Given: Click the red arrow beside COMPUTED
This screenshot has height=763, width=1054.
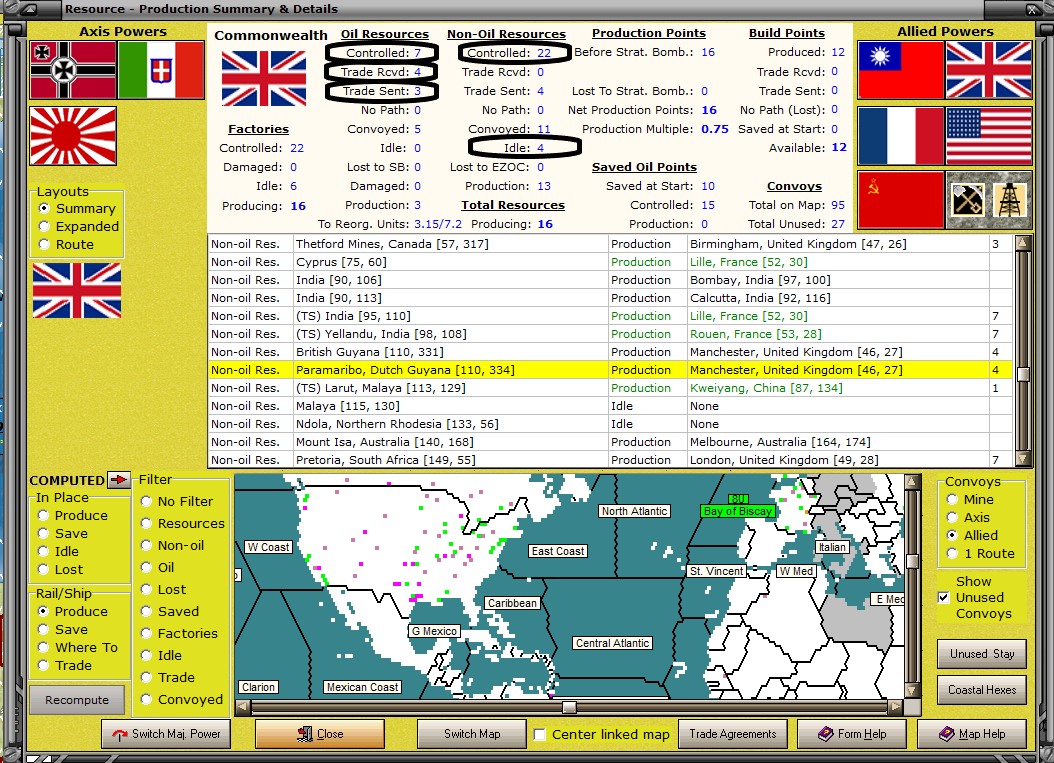Looking at the screenshot, I should coord(118,479).
